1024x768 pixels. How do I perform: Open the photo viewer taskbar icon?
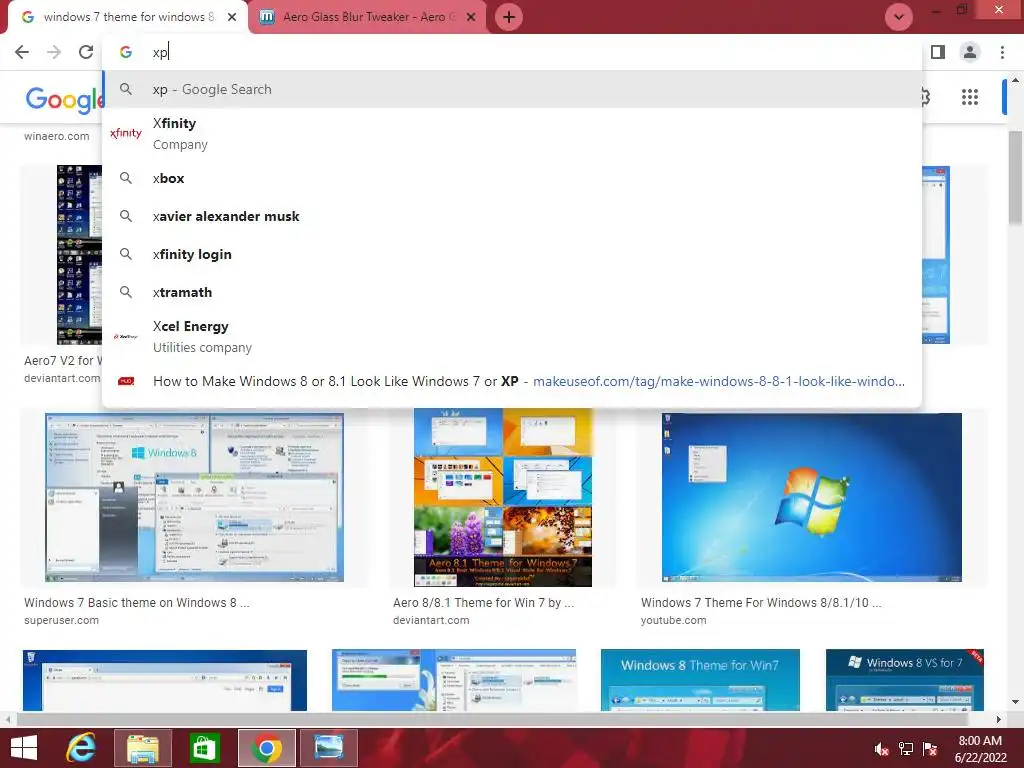(328, 748)
